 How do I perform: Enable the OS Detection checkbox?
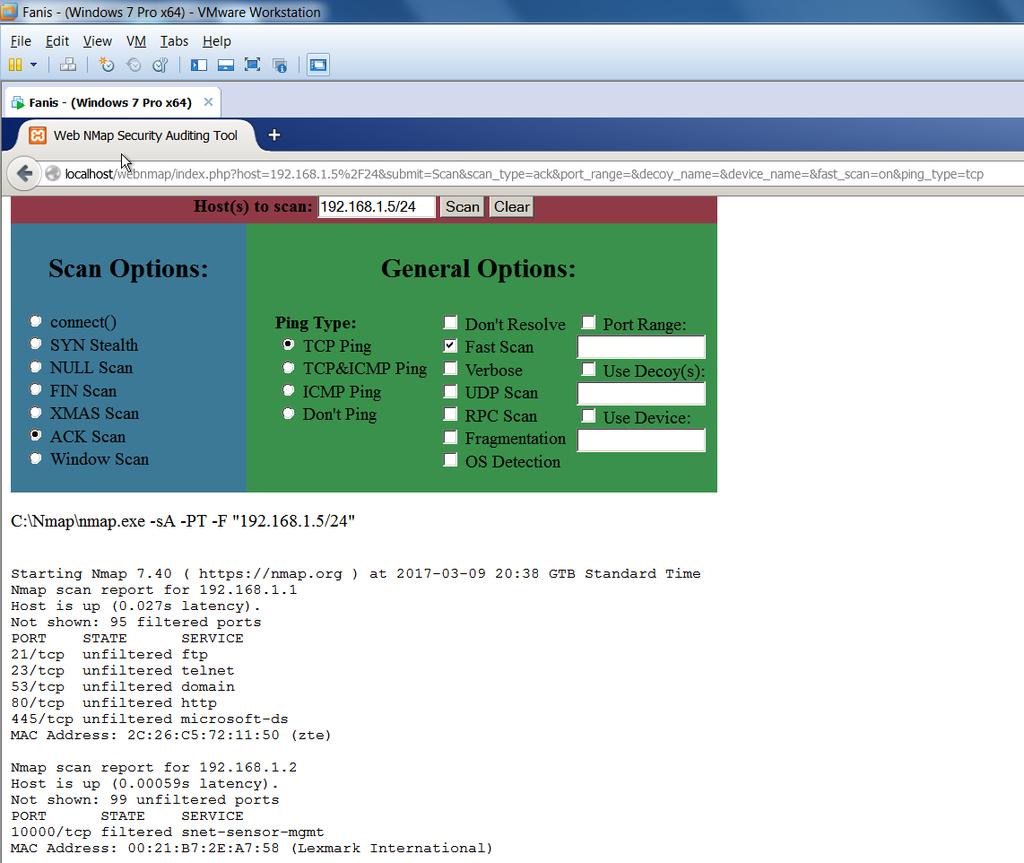[x=450, y=460]
